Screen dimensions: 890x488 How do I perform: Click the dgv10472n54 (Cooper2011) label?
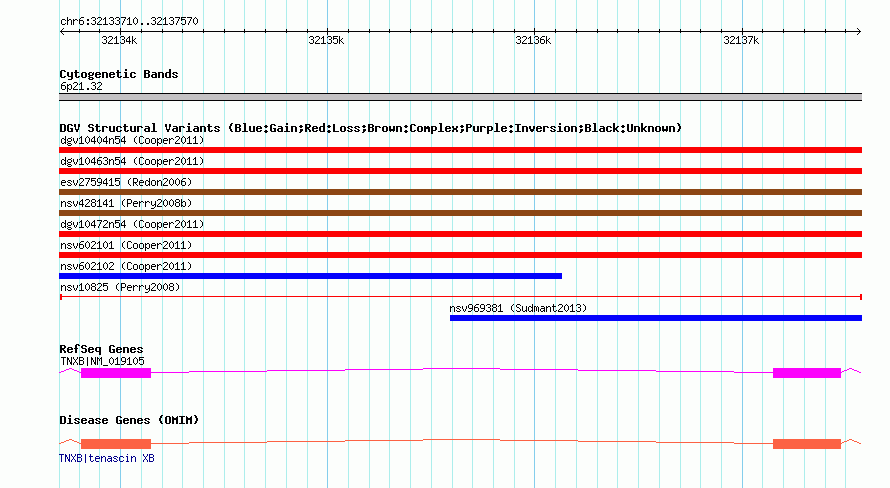pyautogui.click(x=132, y=224)
